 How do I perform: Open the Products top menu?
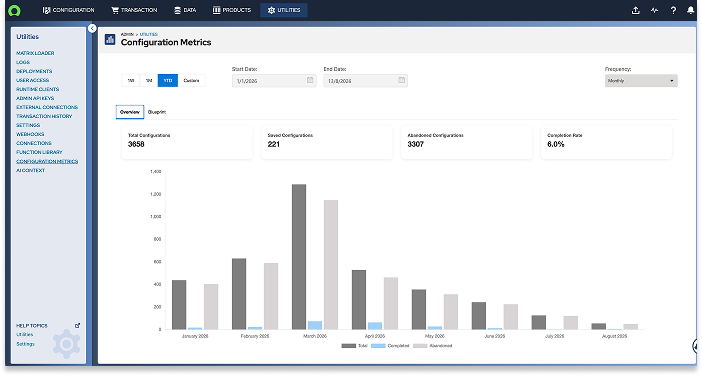231,10
